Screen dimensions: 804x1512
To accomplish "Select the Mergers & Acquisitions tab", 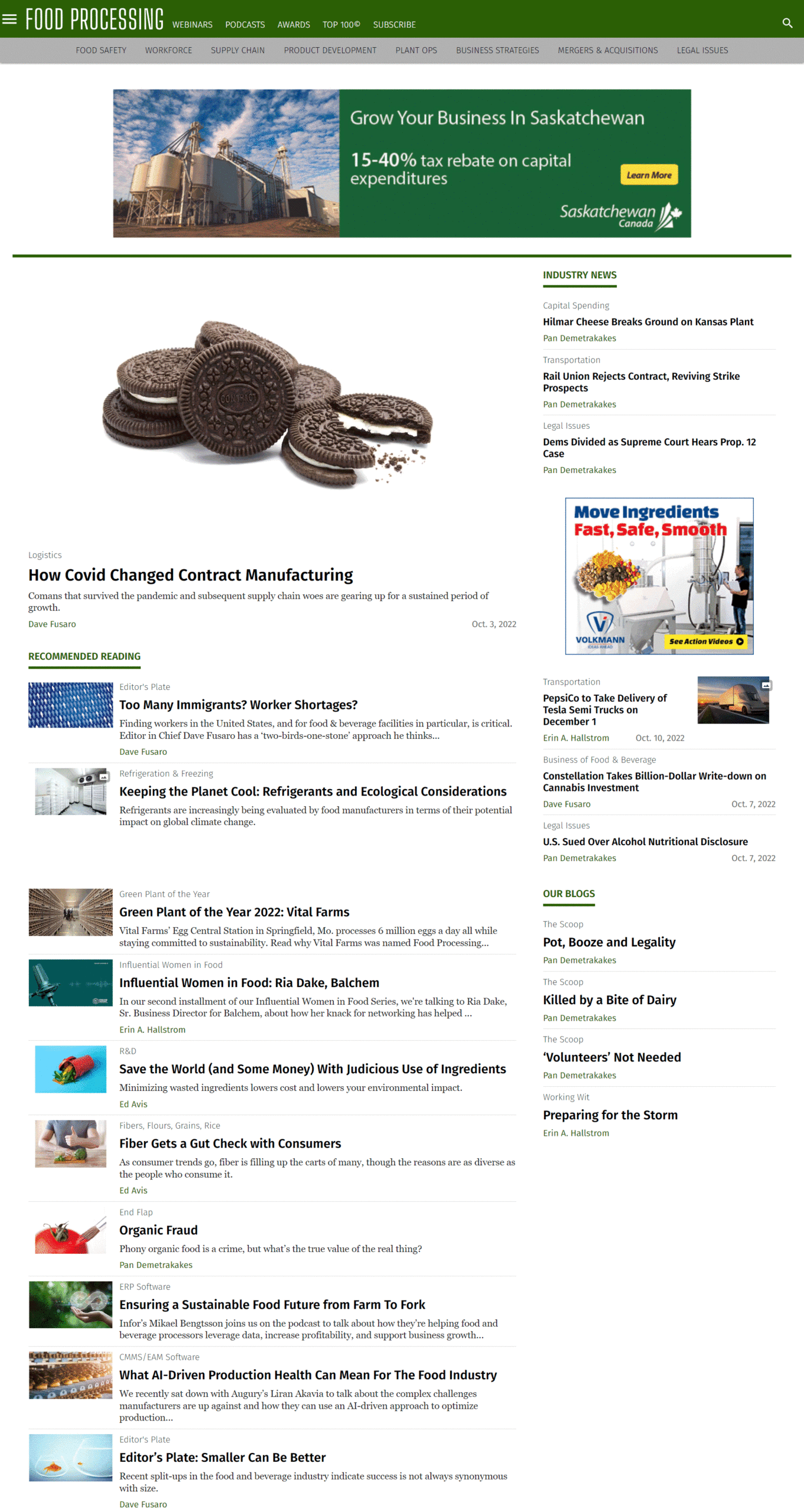I will pyautogui.click(x=607, y=50).
